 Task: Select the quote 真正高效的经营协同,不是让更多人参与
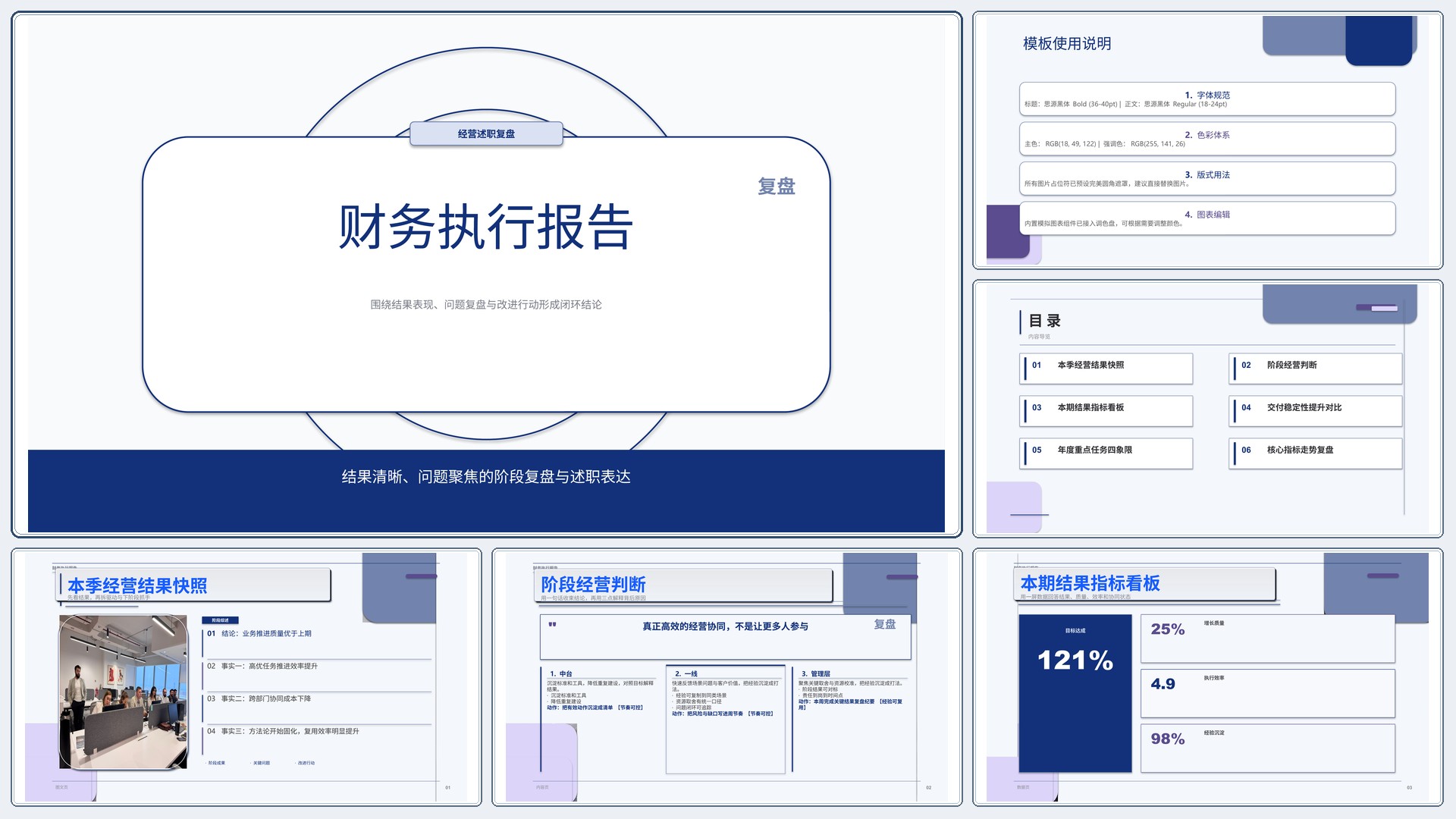point(725,626)
